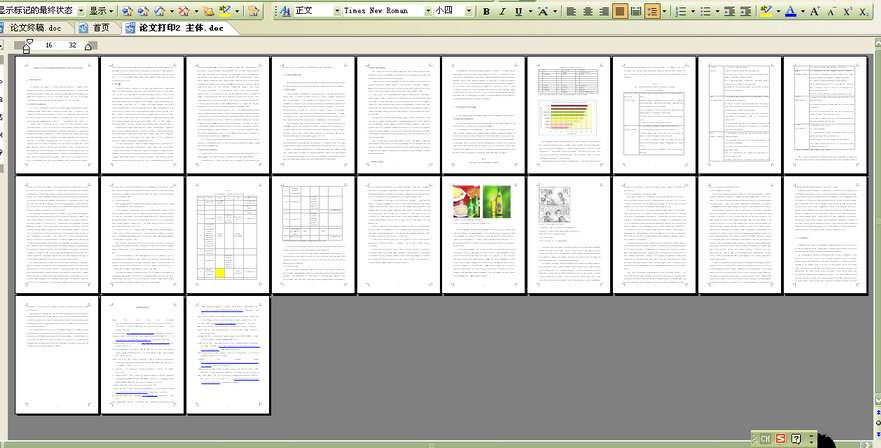881x448 pixels.
Task: Click the review toolbar yellow highlighter icon
Action: click(x=225, y=11)
